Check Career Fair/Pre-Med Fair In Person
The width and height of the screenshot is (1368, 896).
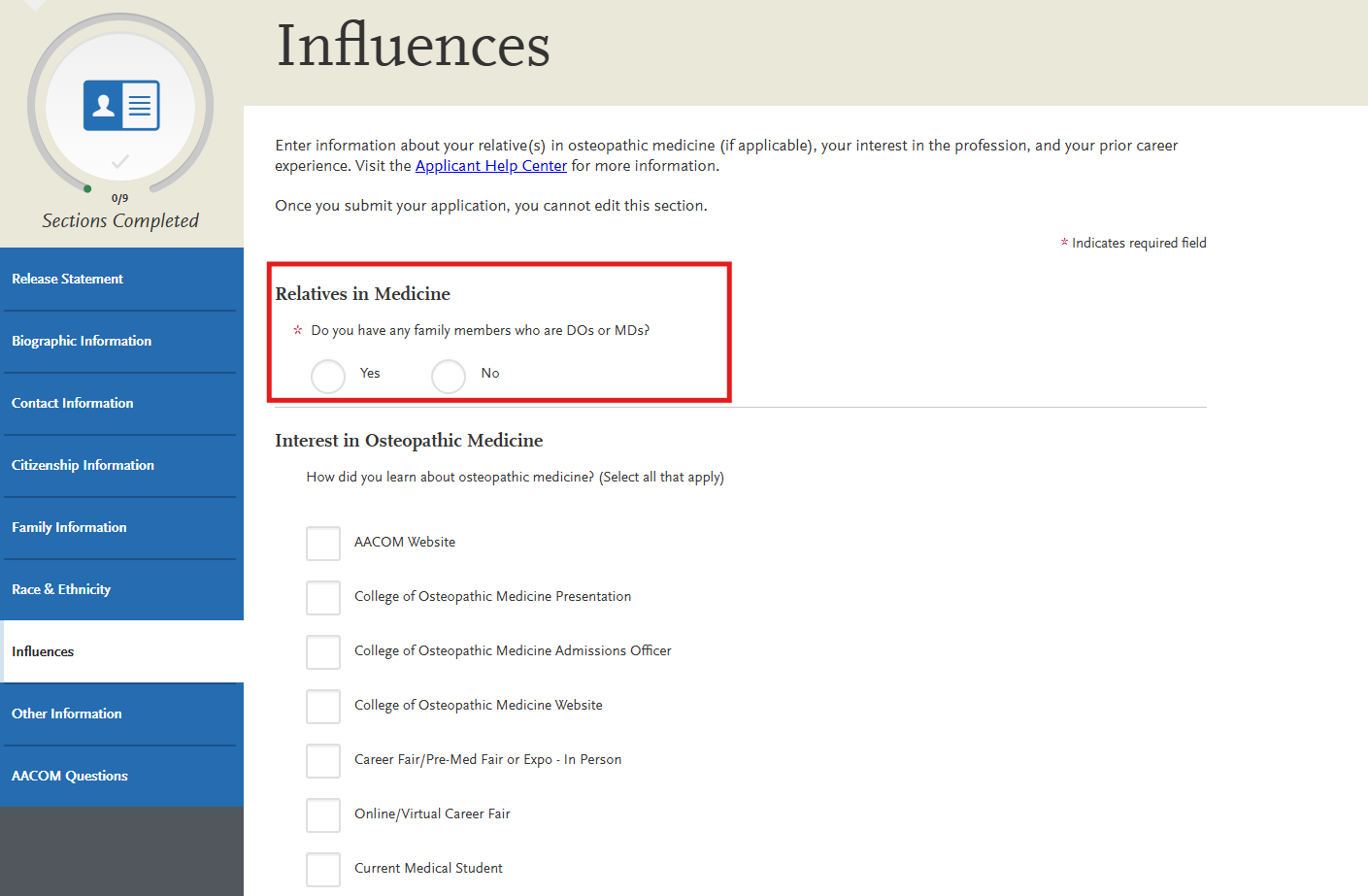322,761
